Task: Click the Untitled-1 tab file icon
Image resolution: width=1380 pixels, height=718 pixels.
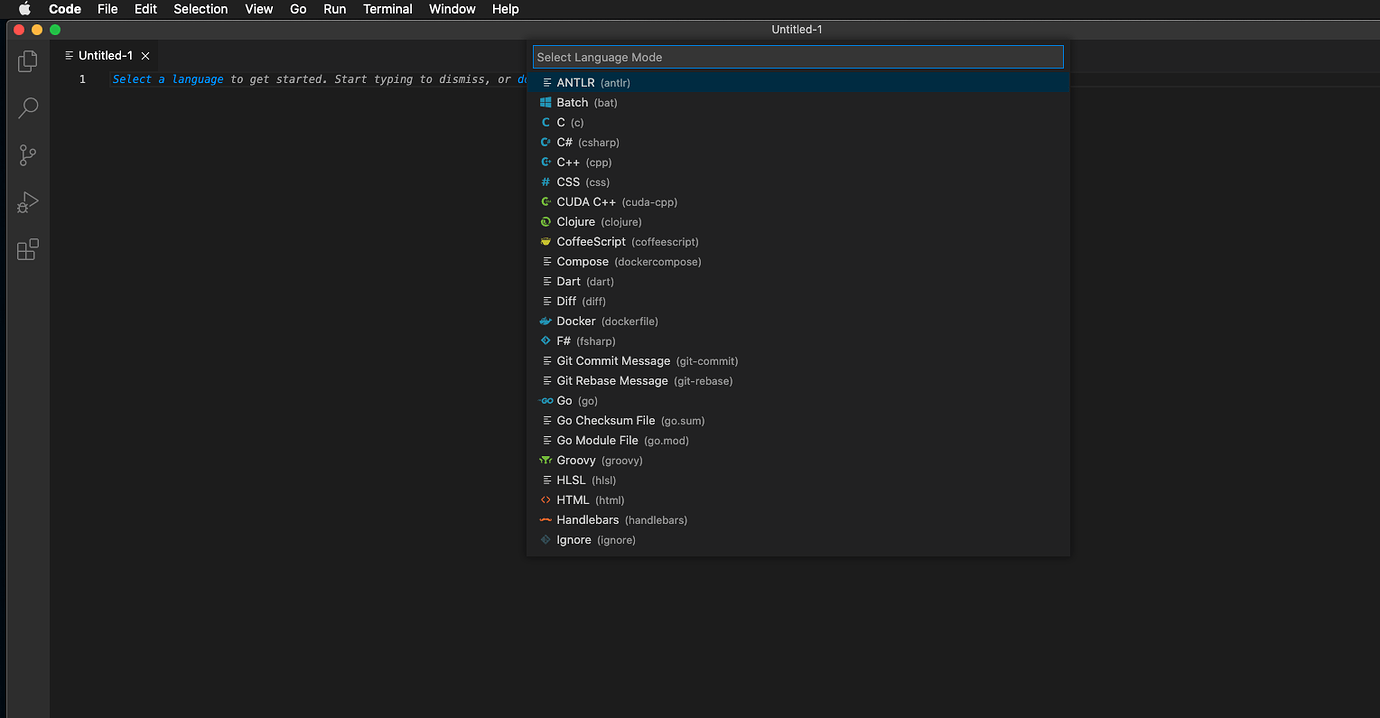Action: [69, 56]
